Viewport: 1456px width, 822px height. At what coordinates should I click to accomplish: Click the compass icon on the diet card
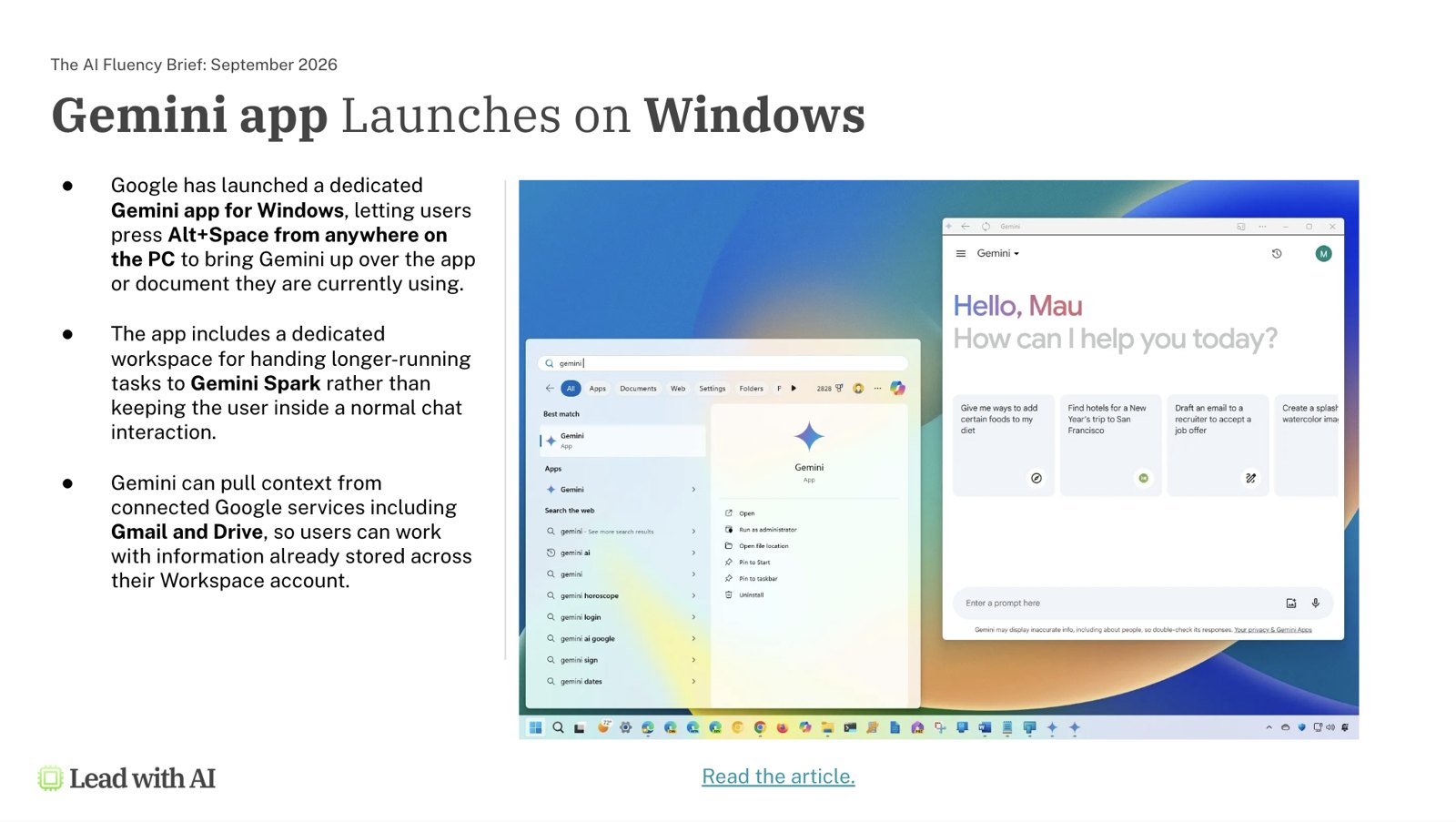click(x=1036, y=478)
